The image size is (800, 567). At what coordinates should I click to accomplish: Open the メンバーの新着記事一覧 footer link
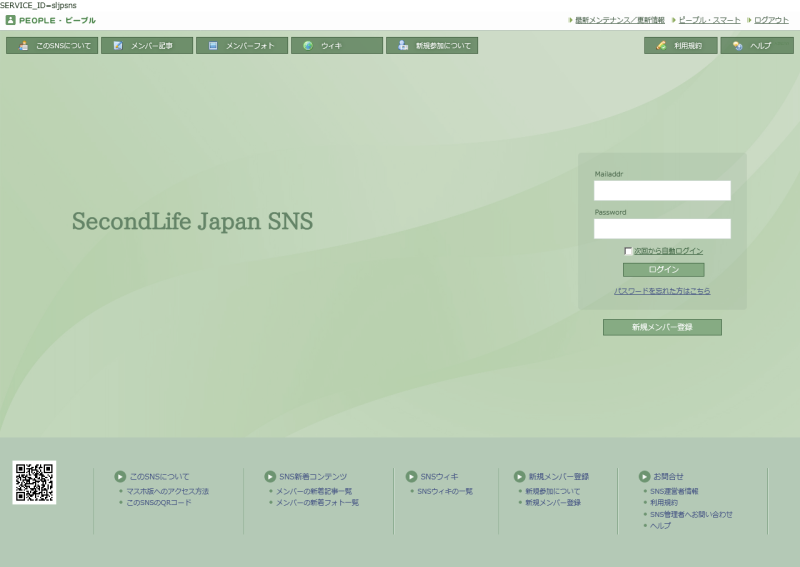(x=314, y=491)
